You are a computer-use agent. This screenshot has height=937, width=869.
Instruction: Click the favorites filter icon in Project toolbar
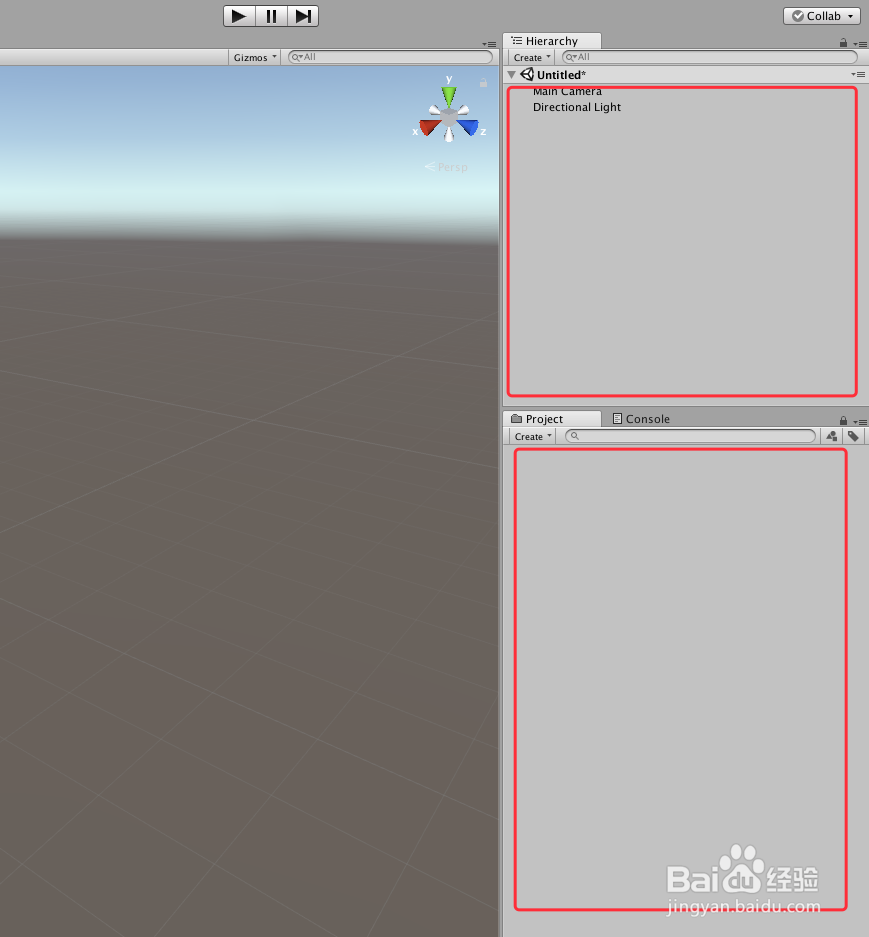coord(831,436)
